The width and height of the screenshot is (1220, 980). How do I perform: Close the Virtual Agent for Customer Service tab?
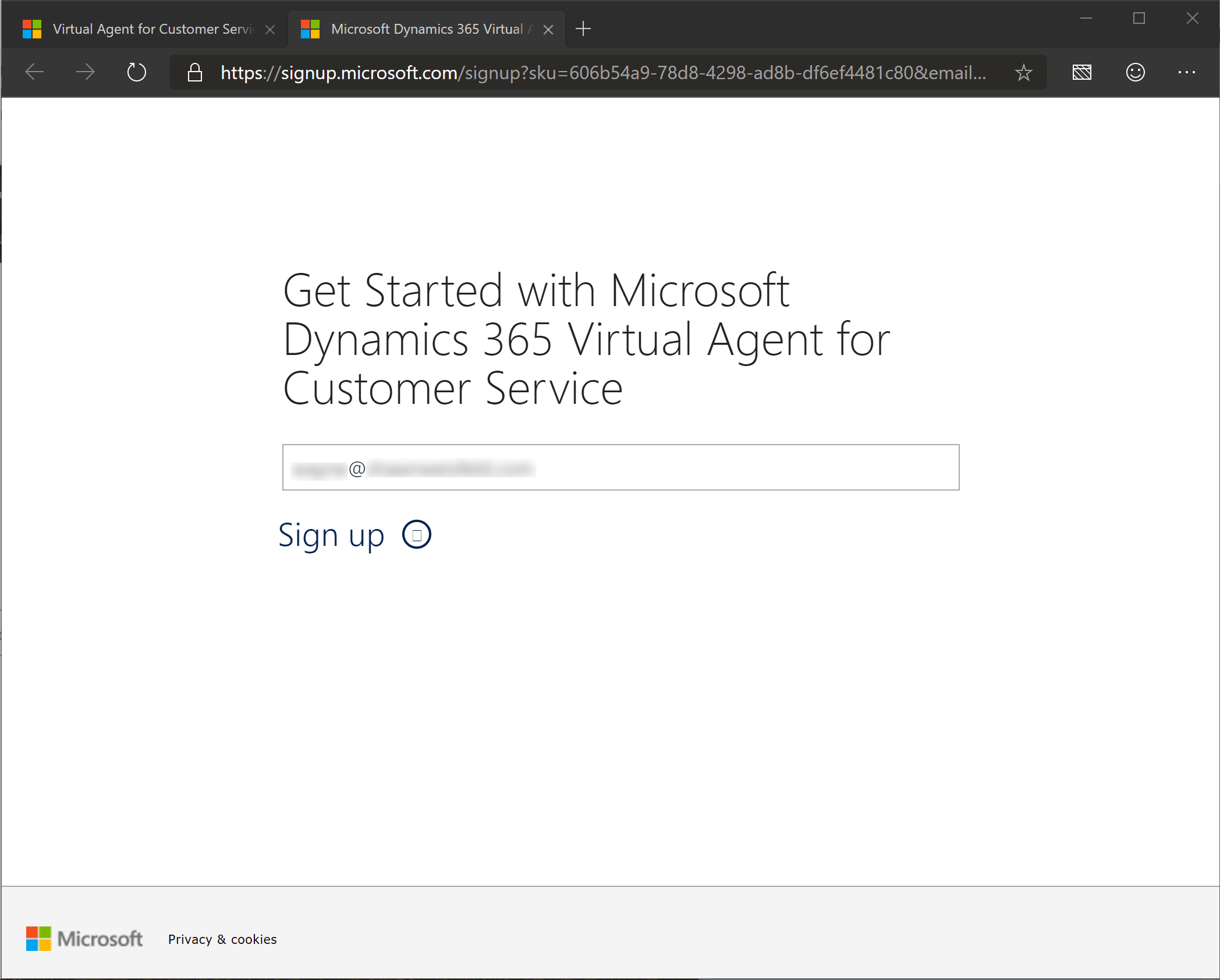point(270,30)
